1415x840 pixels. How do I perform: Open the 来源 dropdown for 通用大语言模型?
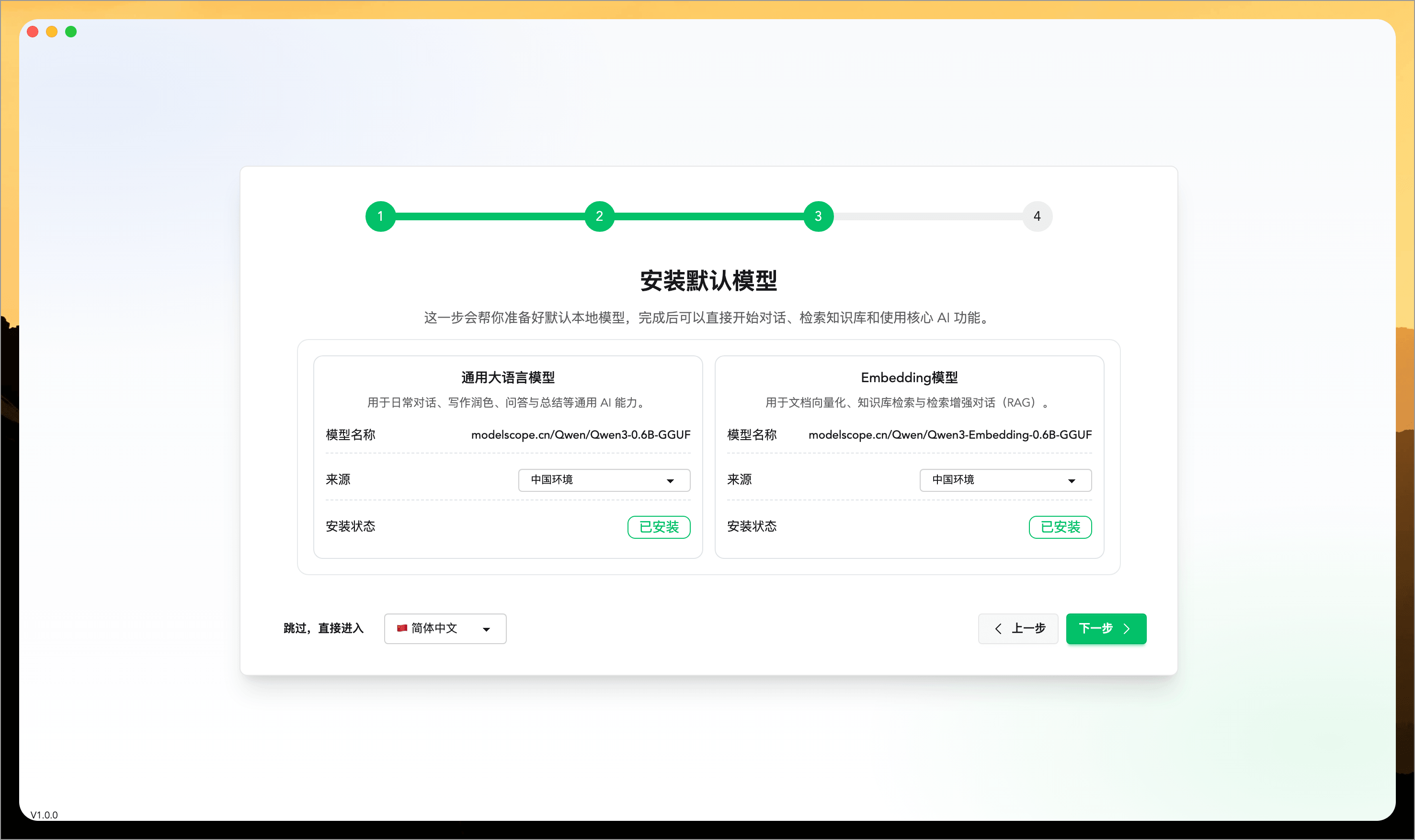coord(604,480)
